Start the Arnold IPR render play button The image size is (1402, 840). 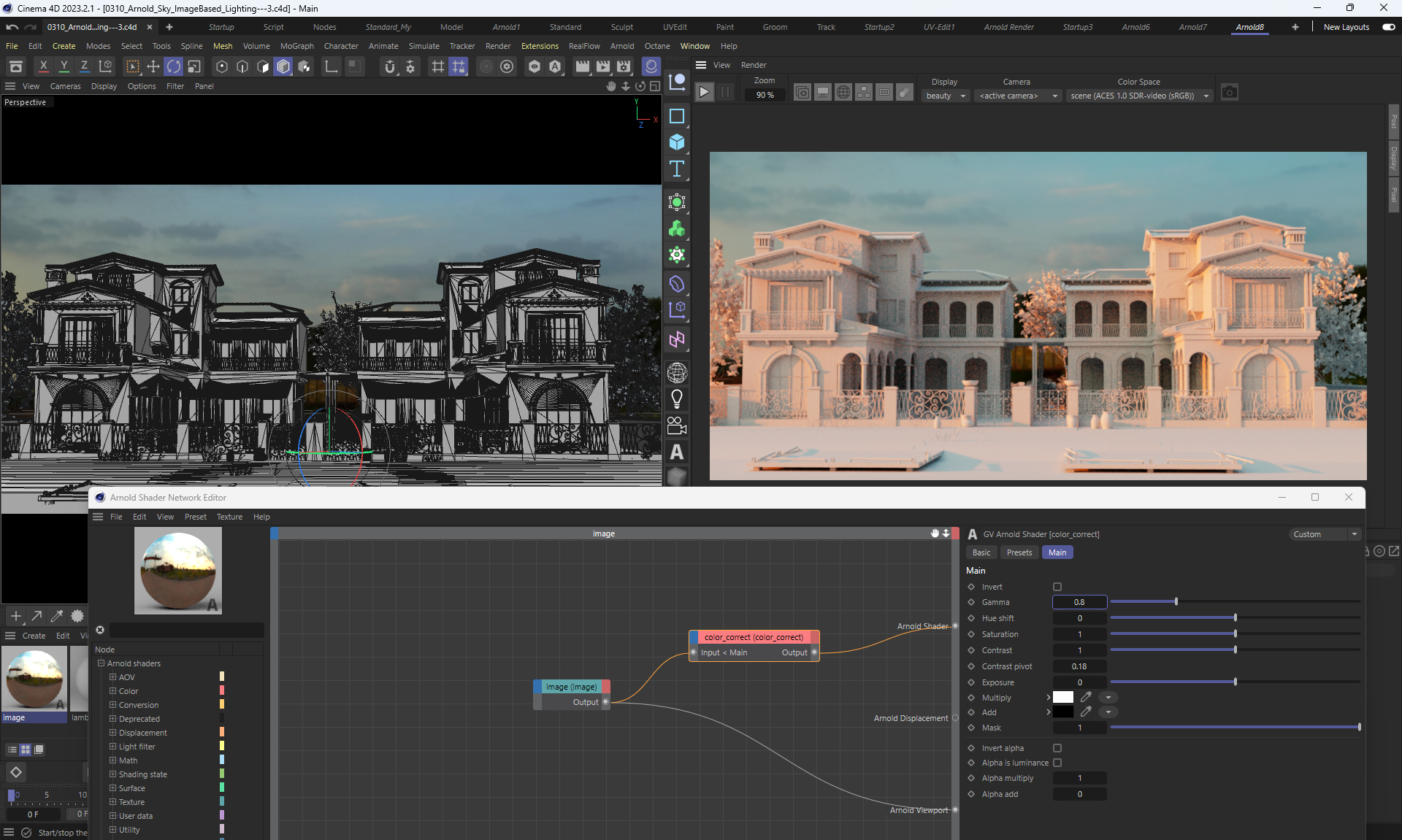tap(704, 92)
